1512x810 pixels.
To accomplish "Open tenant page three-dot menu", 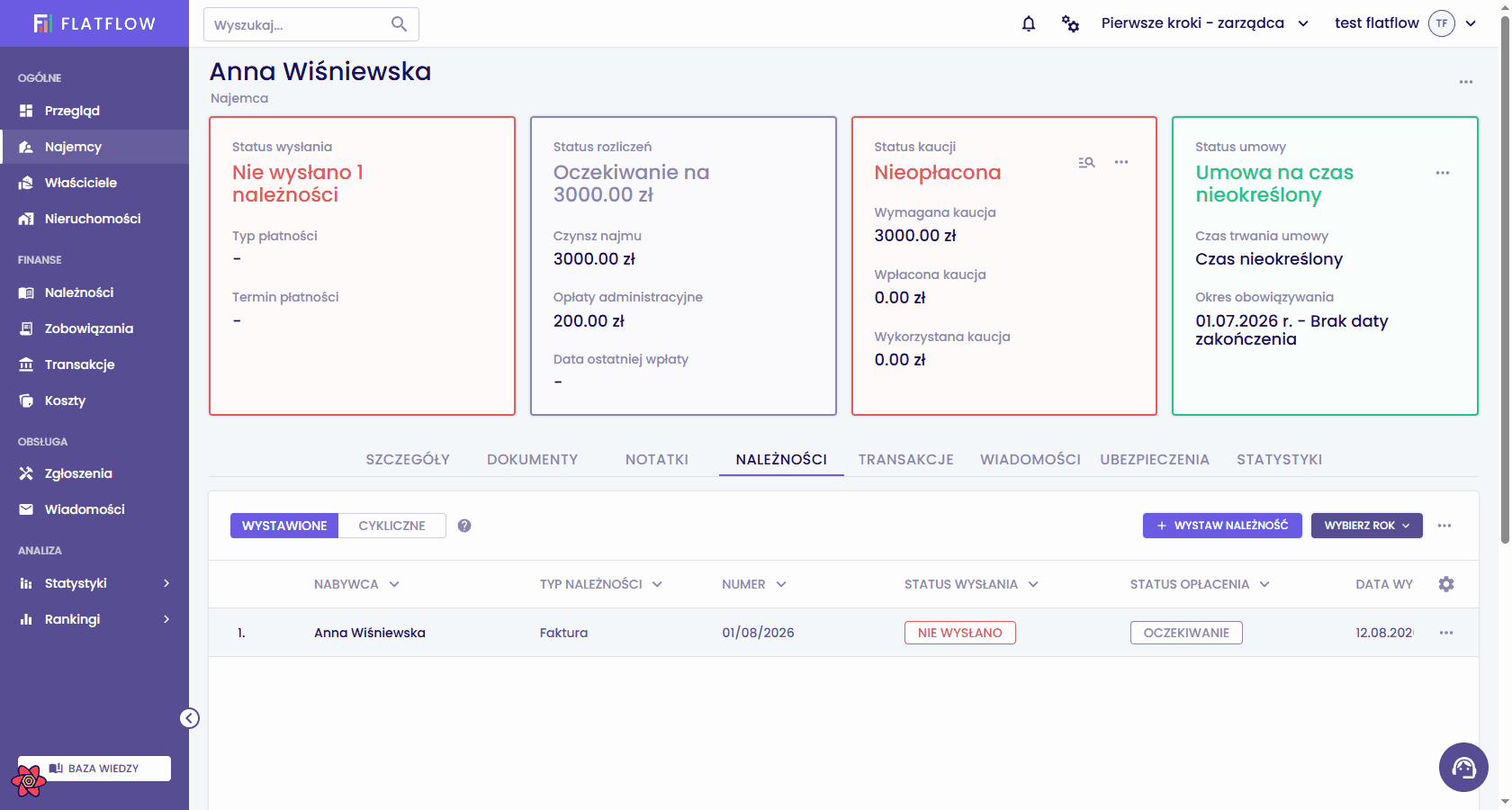I will click(1466, 82).
